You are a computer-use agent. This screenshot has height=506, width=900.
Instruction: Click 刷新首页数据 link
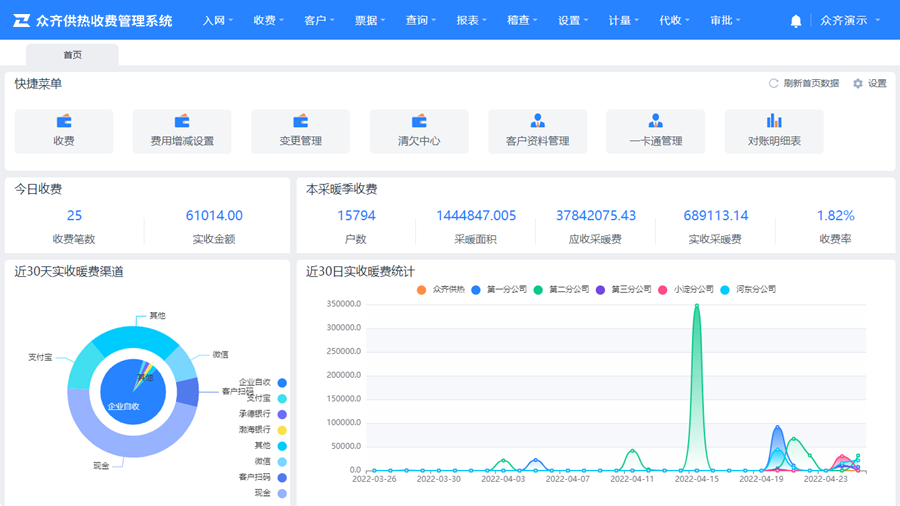pos(810,84)
